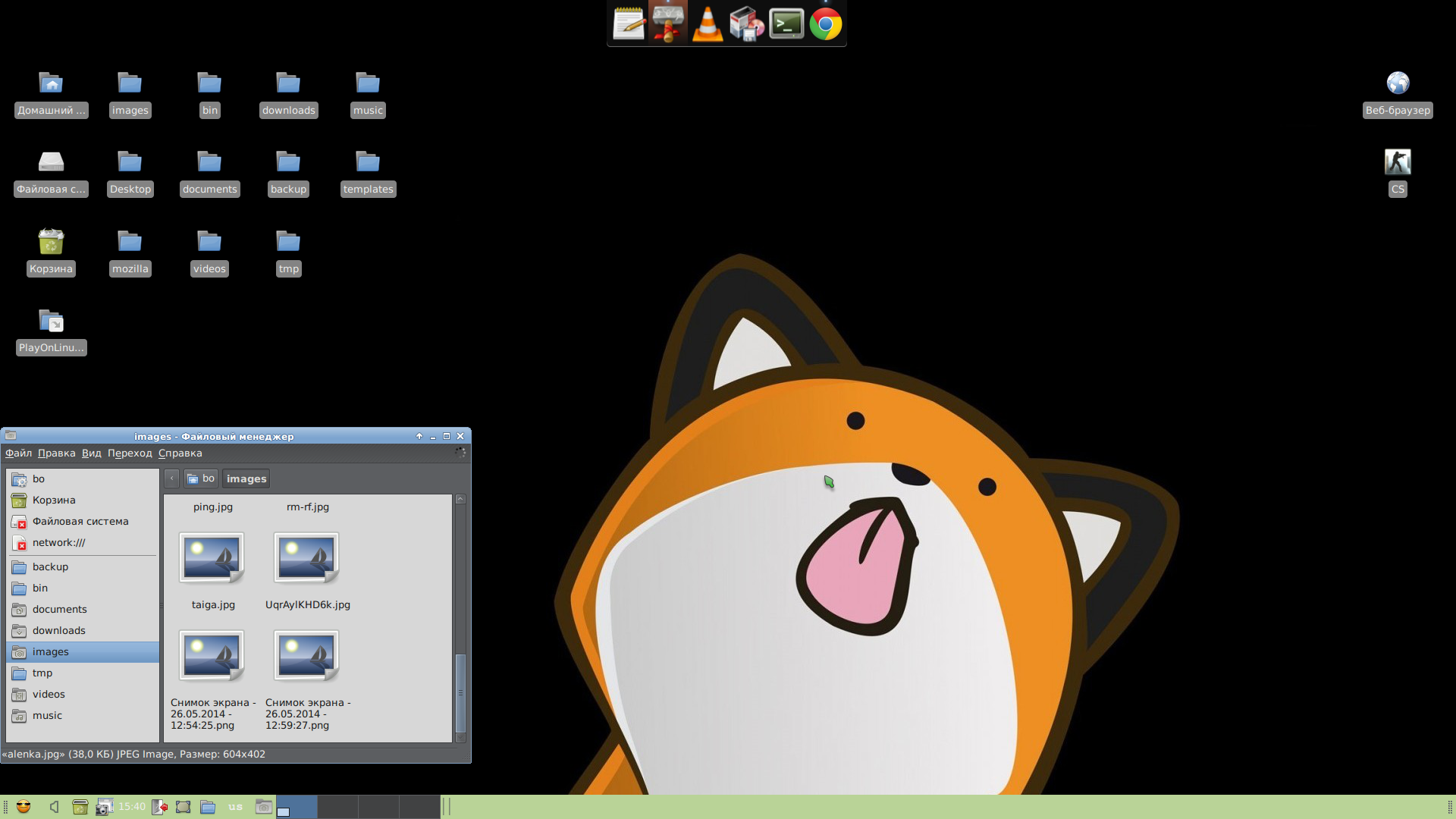
Task: Select tmp bookmark in the sidebar
Action: (x=83, y=673)
